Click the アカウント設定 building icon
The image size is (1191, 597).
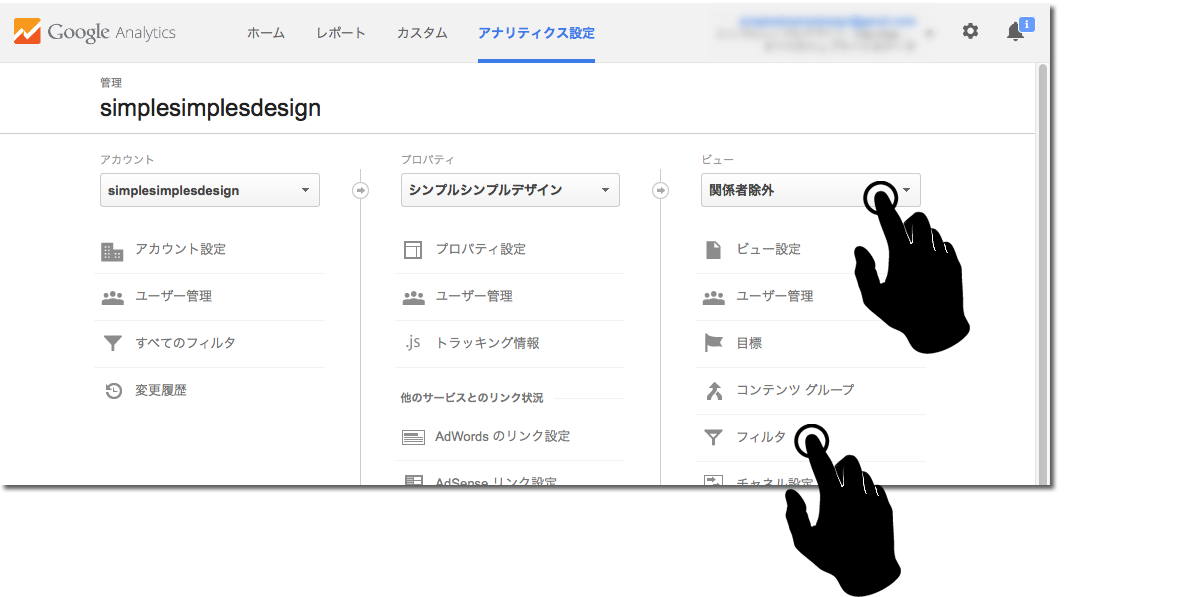pos(113,250)
